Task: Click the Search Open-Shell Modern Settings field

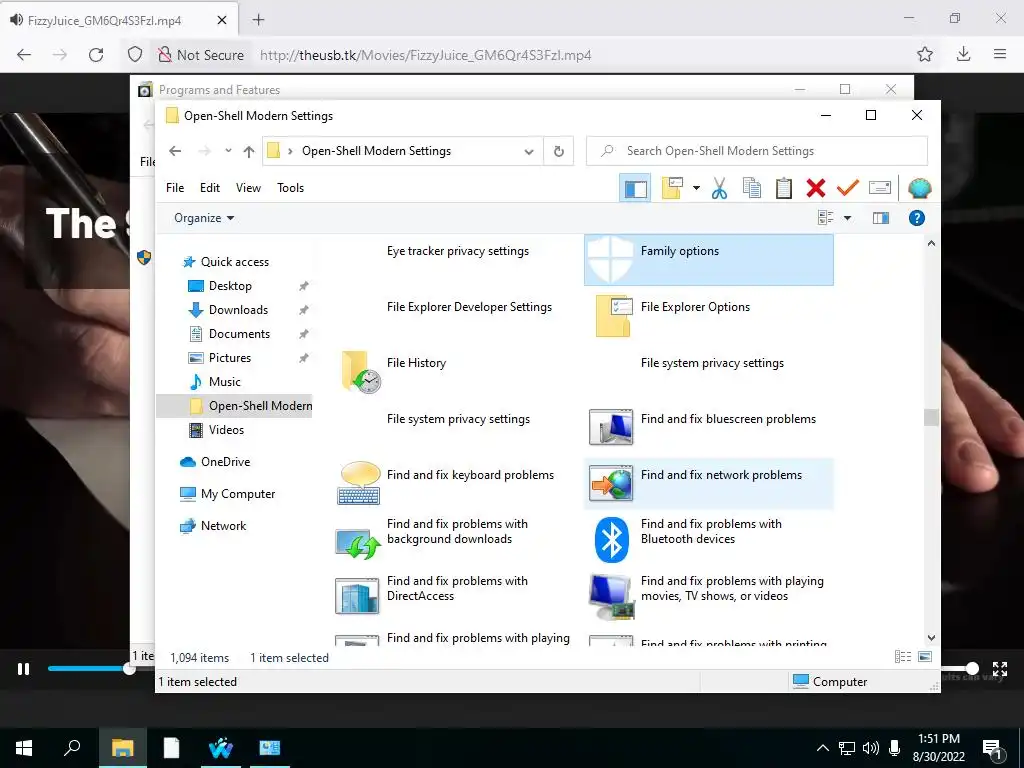Action: [x=757, y=151]
